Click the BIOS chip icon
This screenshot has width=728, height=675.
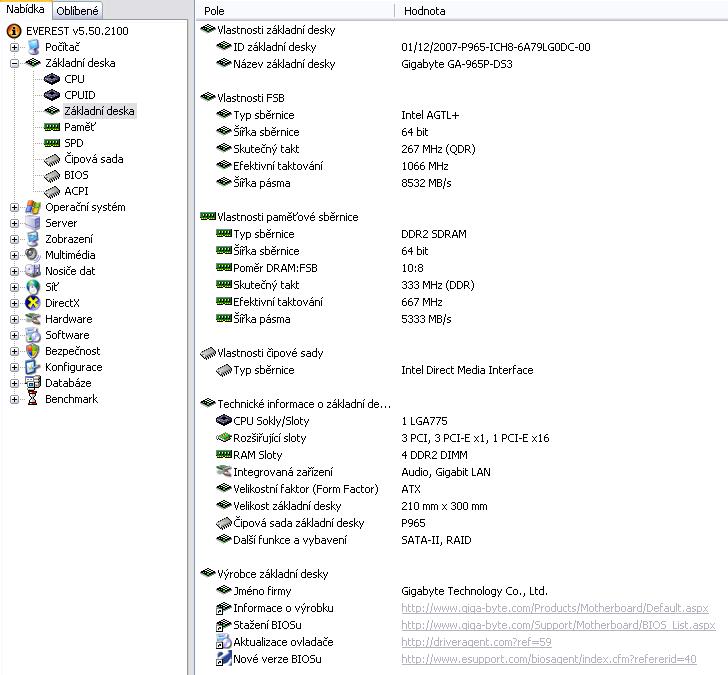(x=52, y=175)
